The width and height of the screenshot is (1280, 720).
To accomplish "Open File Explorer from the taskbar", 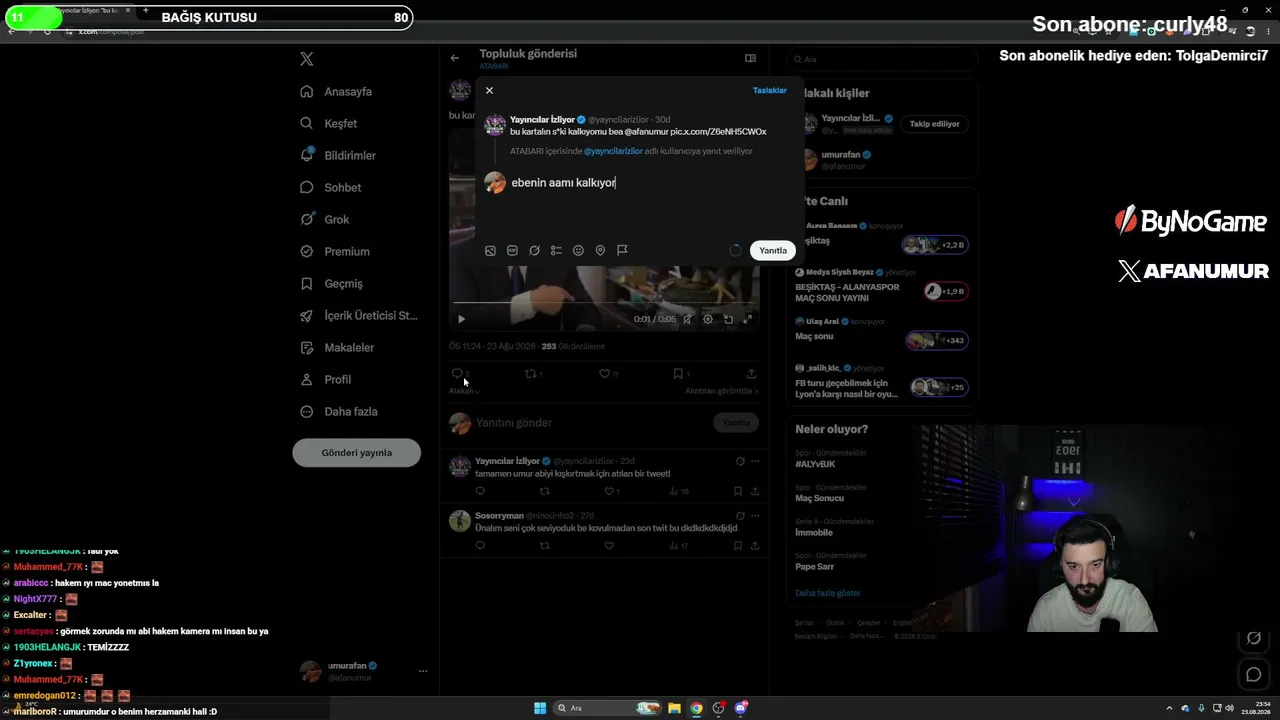I will (675, 708).
